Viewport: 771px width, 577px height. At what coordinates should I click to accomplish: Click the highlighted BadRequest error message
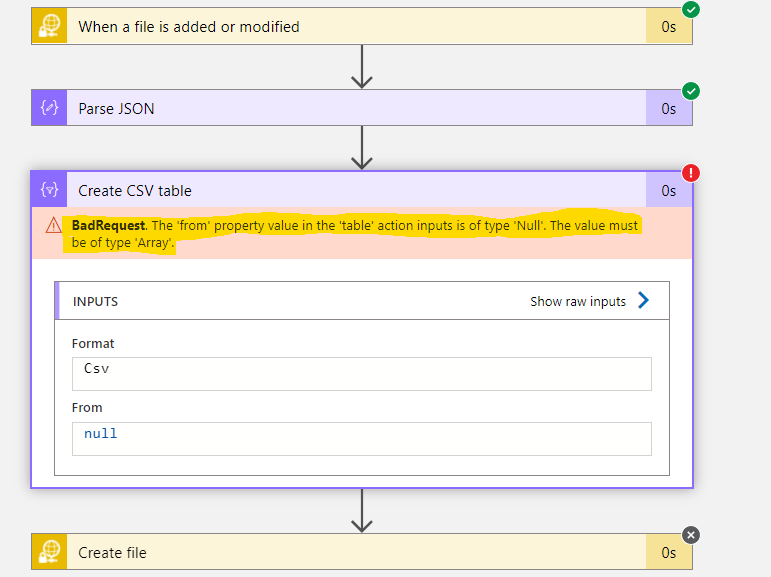(x=354, y=234)
